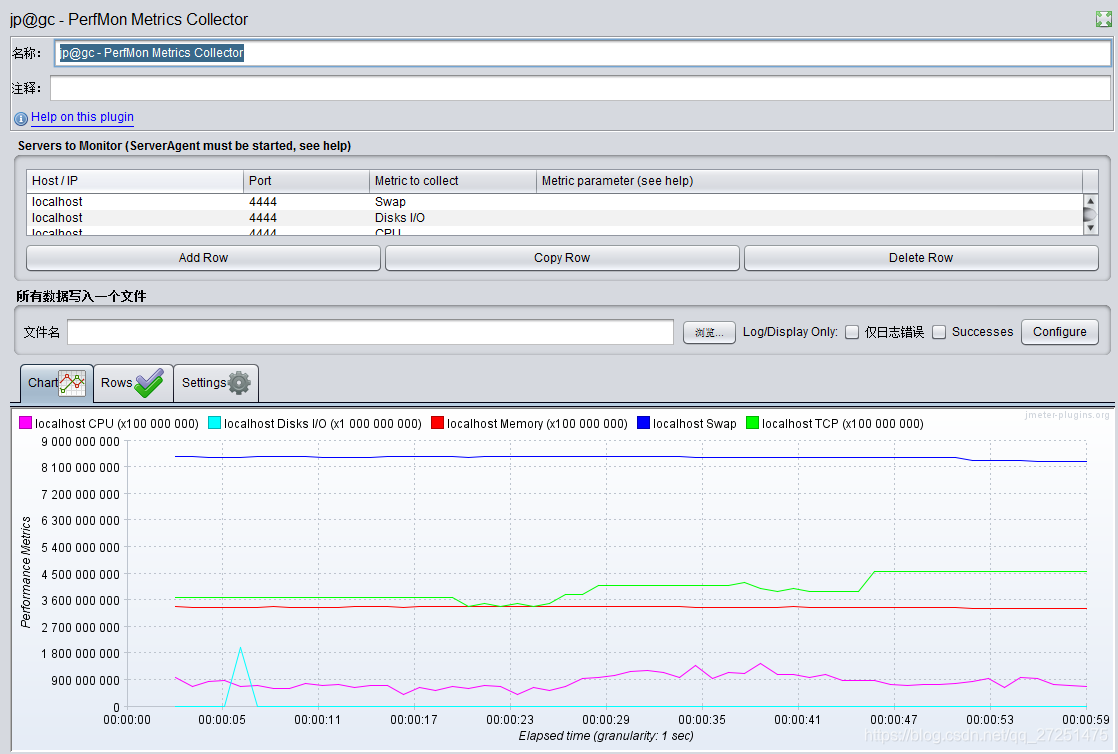Click the localhost CPU legend label
1118x754 pixels.
click(117, 424)
